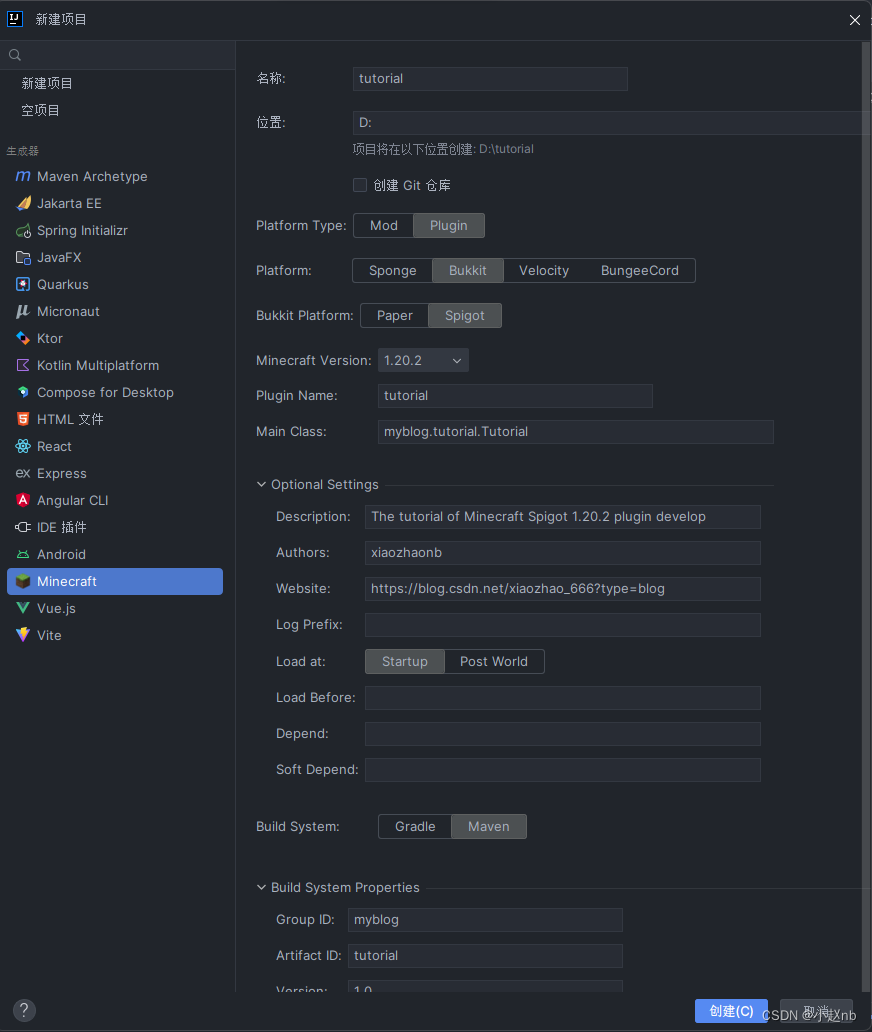Click the Minecraft grass block icon

coord(23,581)
